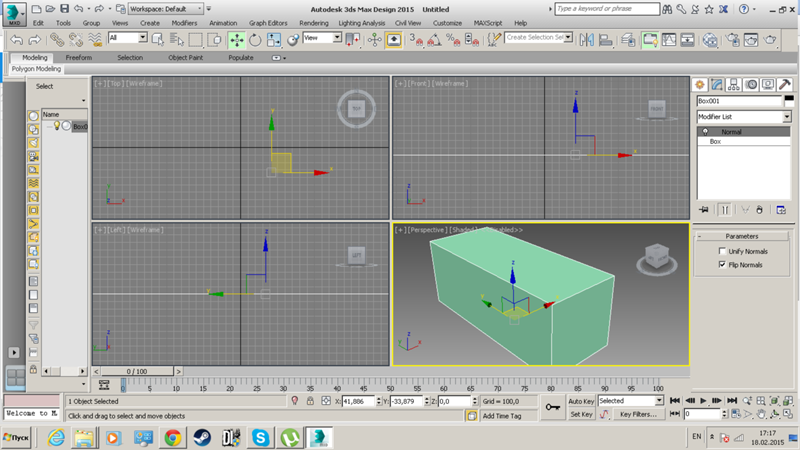Open the Material Editor icon
This screenshot has height=450, width=800.
tap(710, 40)
